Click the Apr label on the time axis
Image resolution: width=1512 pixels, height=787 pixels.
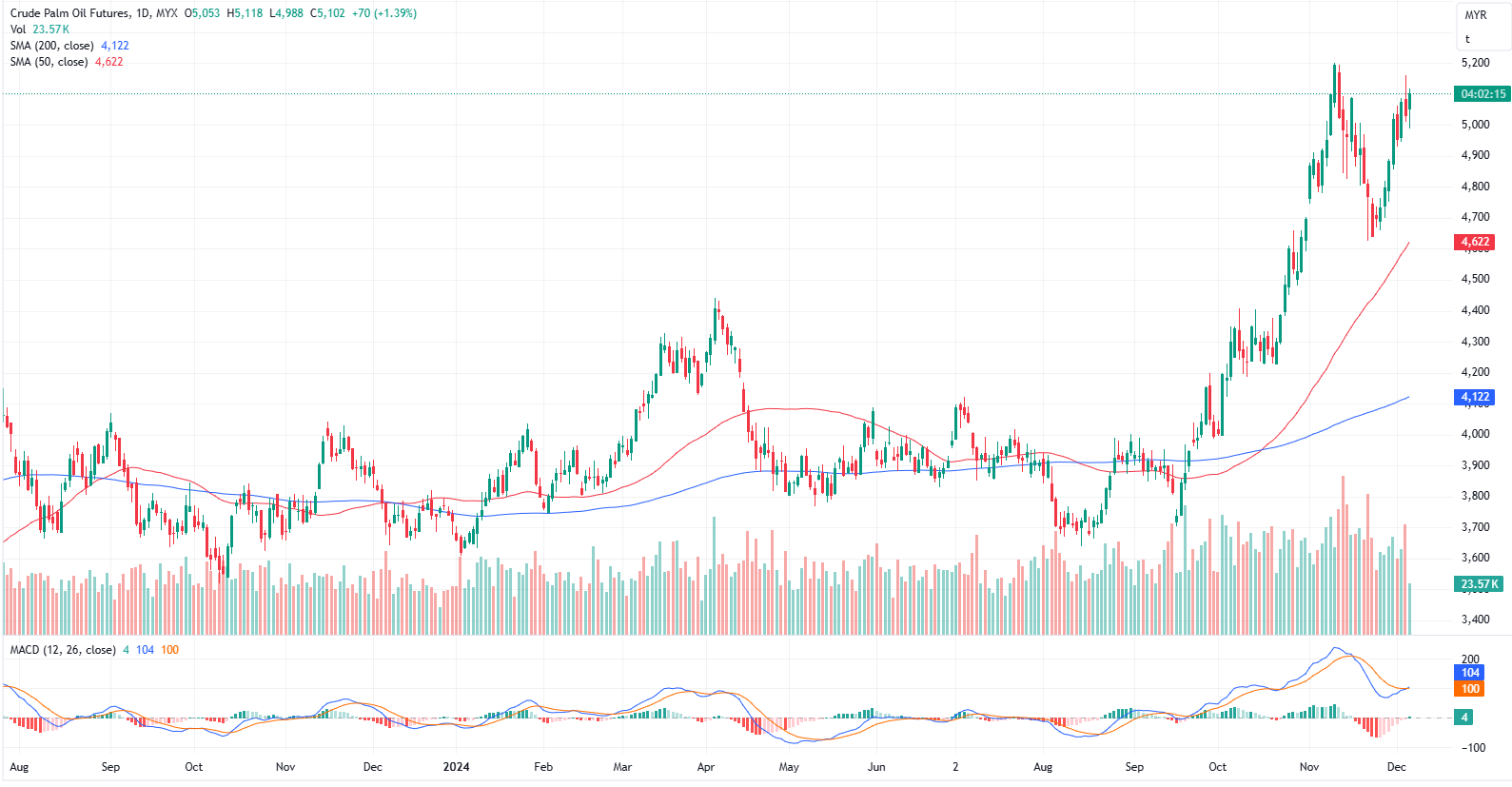706,767
